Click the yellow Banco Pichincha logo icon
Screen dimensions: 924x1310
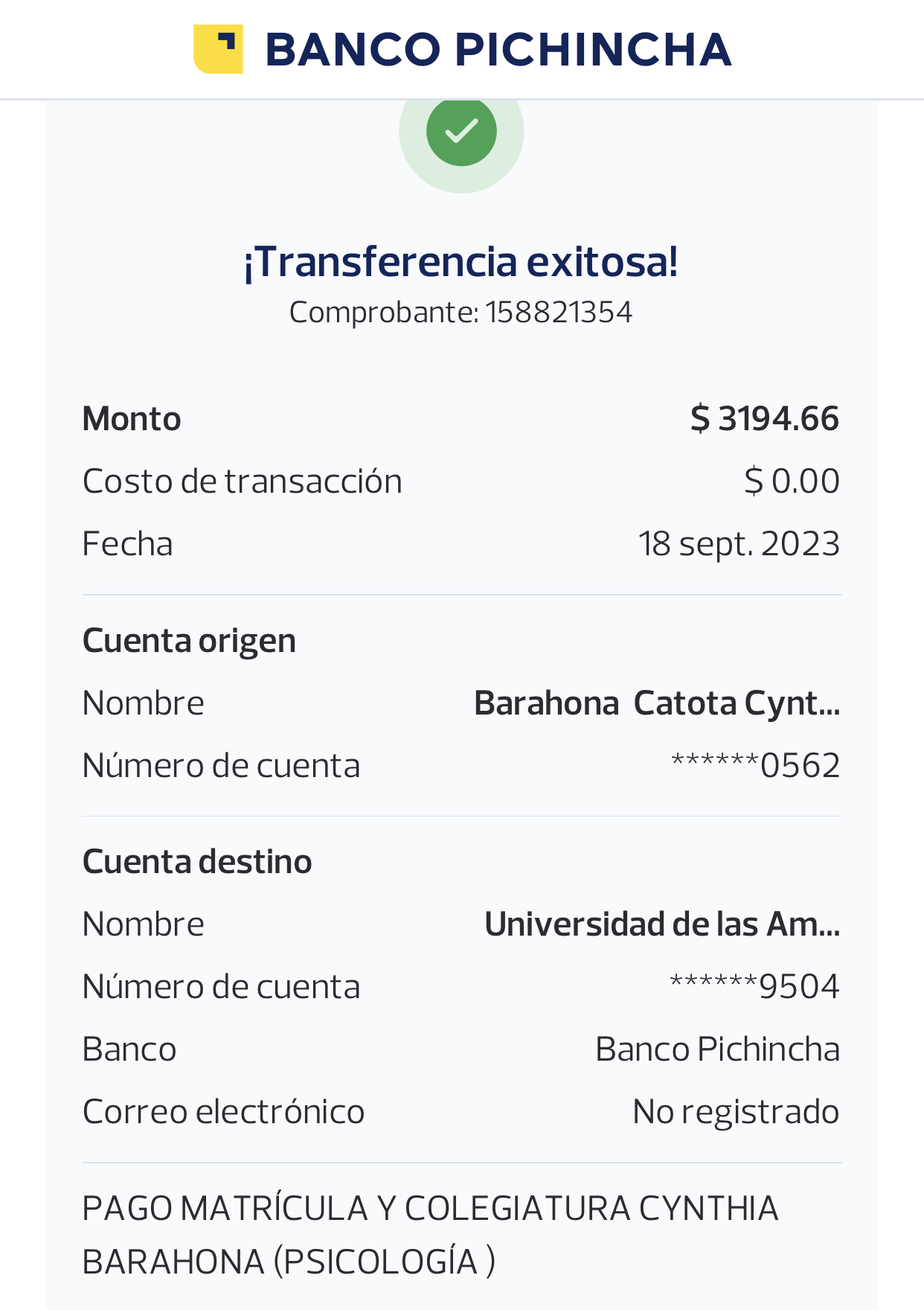pos(218,49)
